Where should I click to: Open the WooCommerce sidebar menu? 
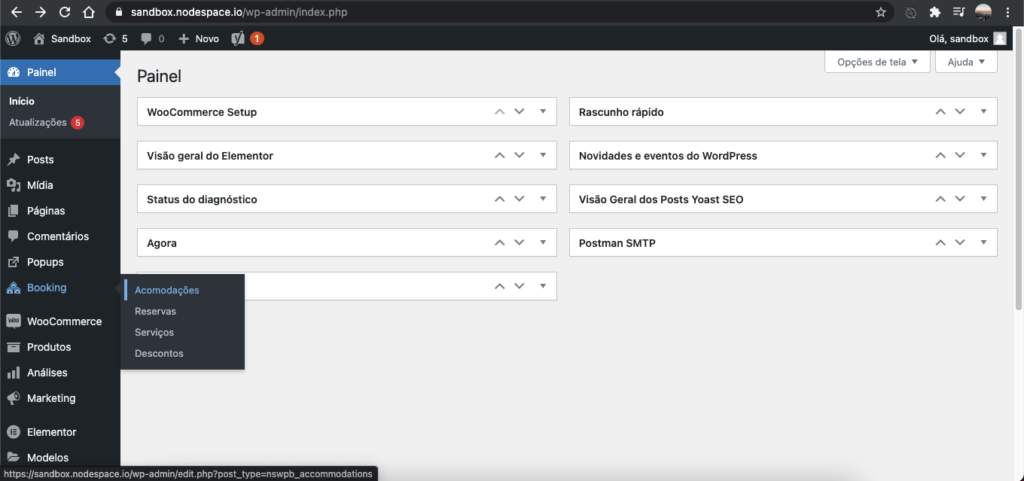click(x=63, y=322)
